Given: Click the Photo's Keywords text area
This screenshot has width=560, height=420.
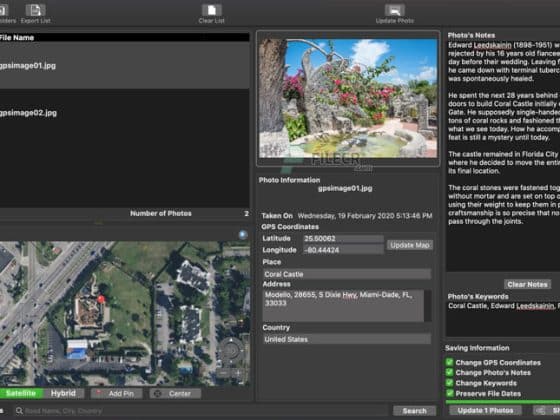Looking at the screenshot, I should click(503, 319).
